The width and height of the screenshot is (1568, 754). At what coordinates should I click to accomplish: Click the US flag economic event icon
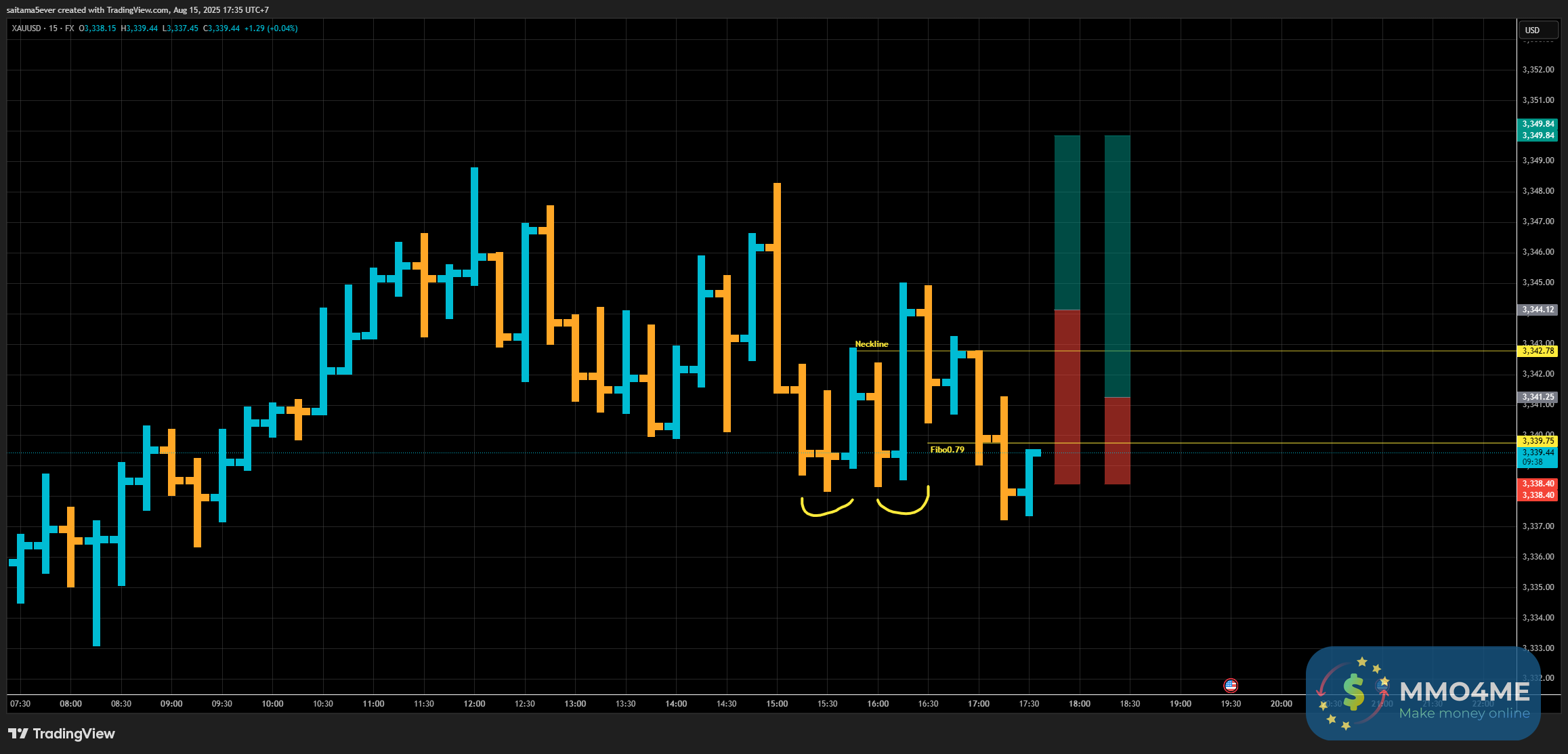coord(1231,686)
